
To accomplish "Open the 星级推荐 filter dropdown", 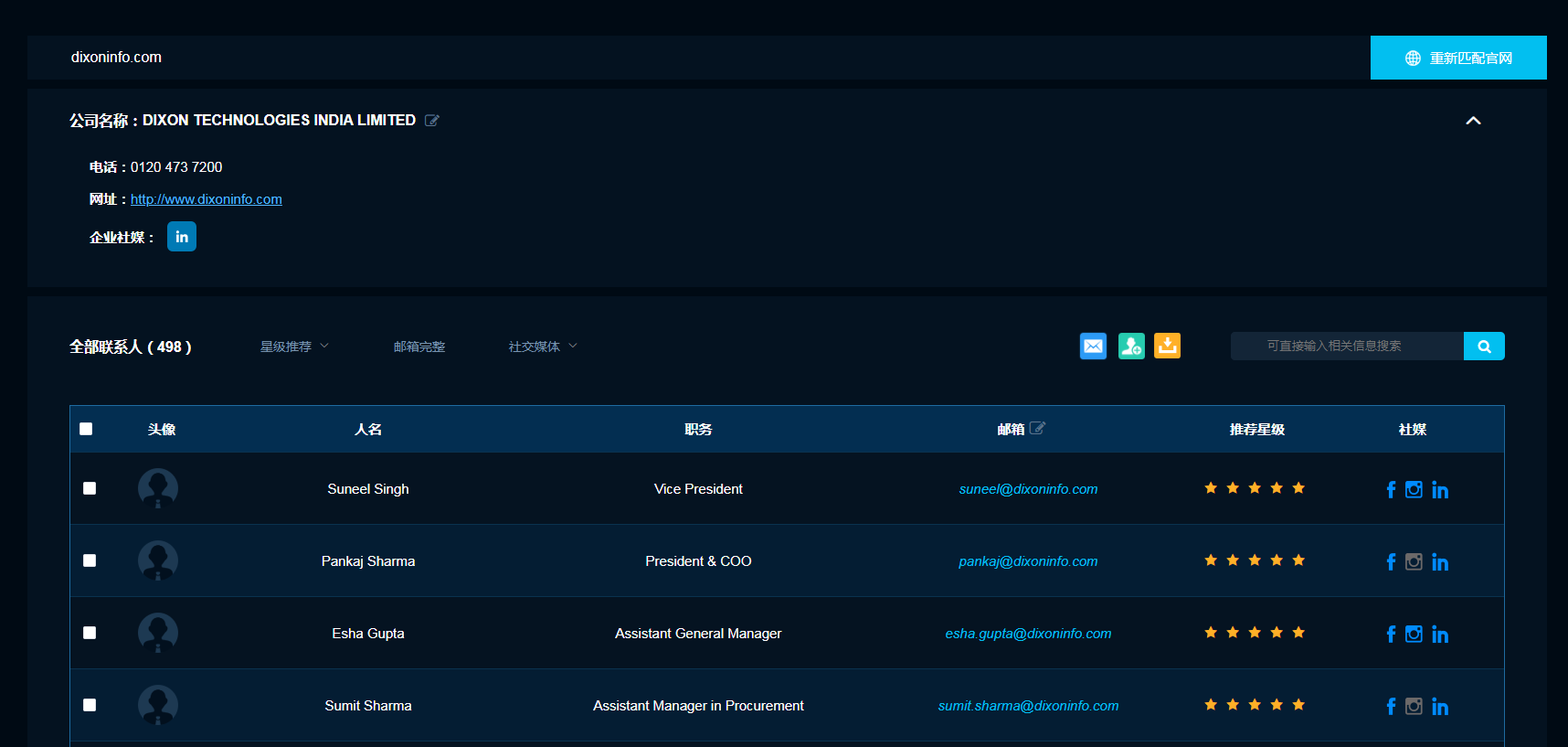I will click(294, 347).
